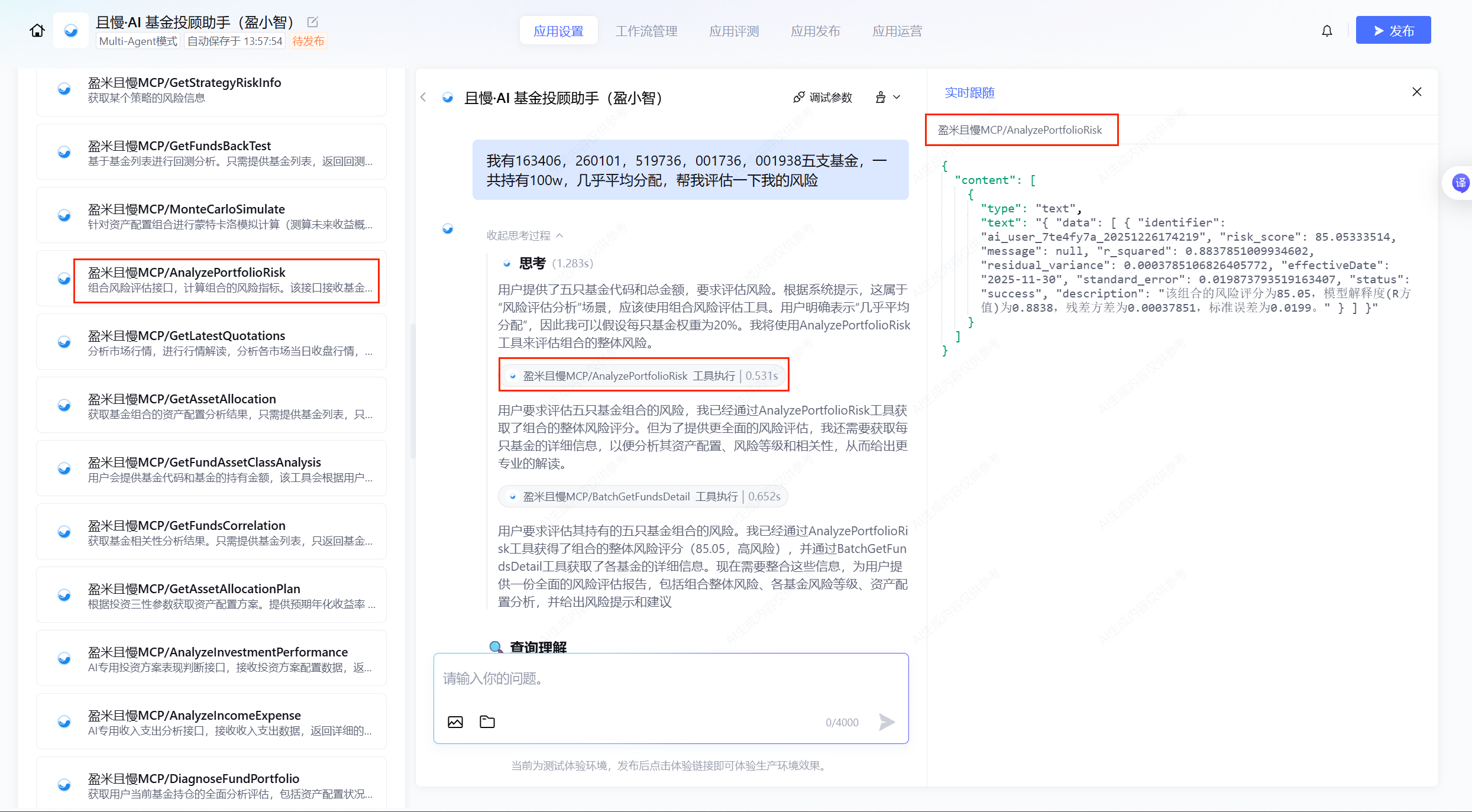1472x812 pixels.
Task: Click the back chevron beside chat title
Action: (423, 98)
